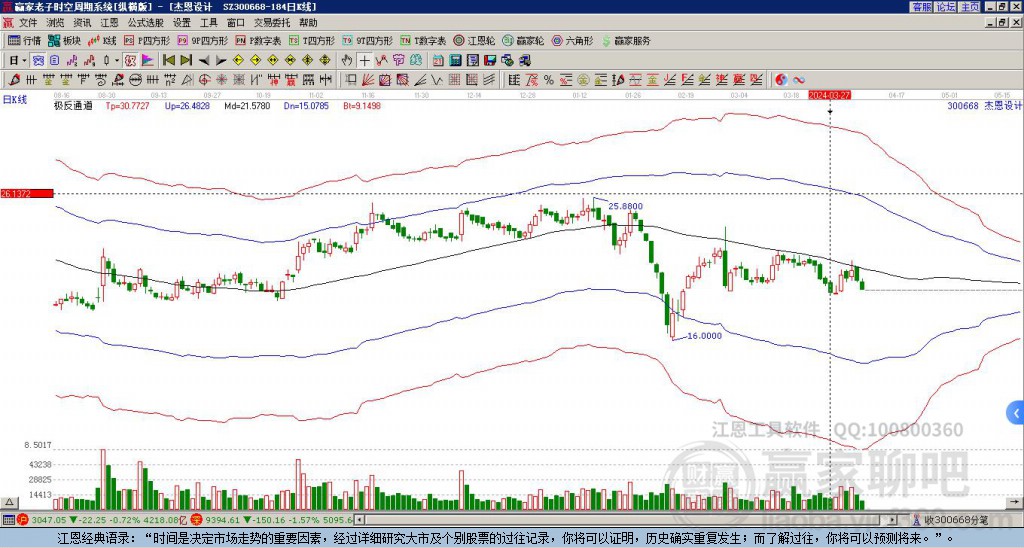Switch to the K线 candlestick chart
The image size is (1024, 548).
coord(102,40)
